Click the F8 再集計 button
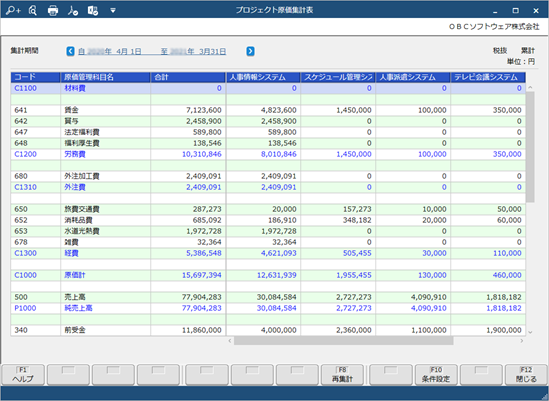The width and height of the screenshot is (549, 401). (x=342, y=375)
